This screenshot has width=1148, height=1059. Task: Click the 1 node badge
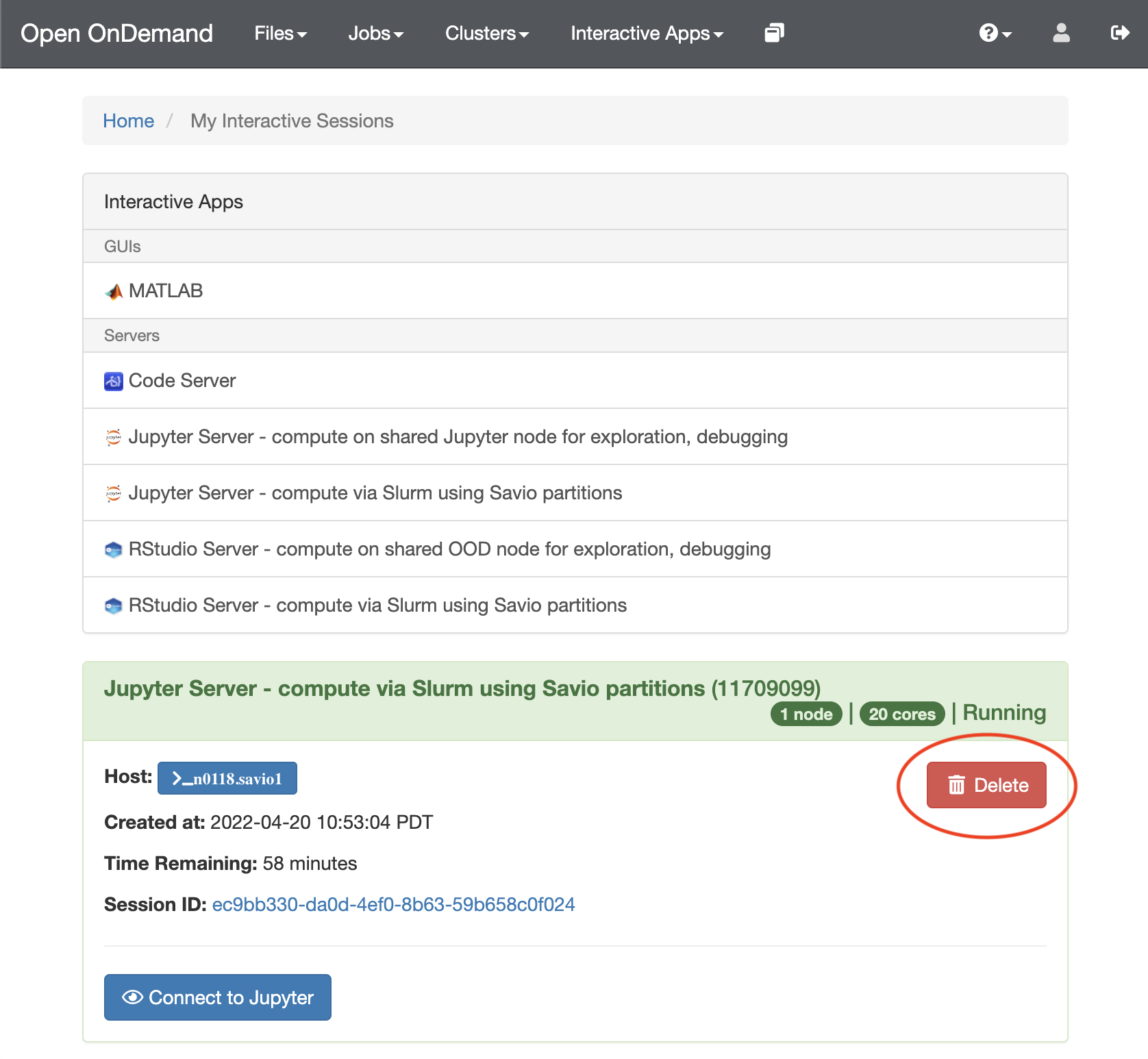coord(806,714)
